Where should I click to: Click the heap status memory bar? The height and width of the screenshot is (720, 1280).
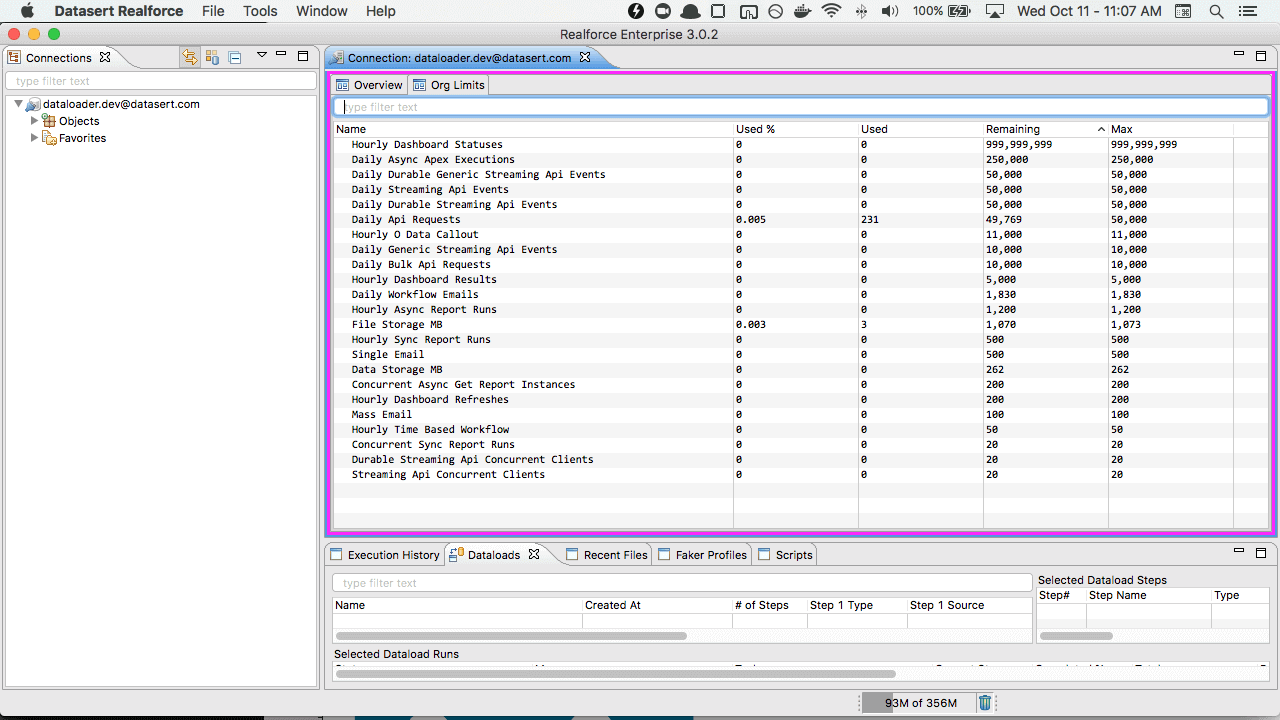point(917,703)
